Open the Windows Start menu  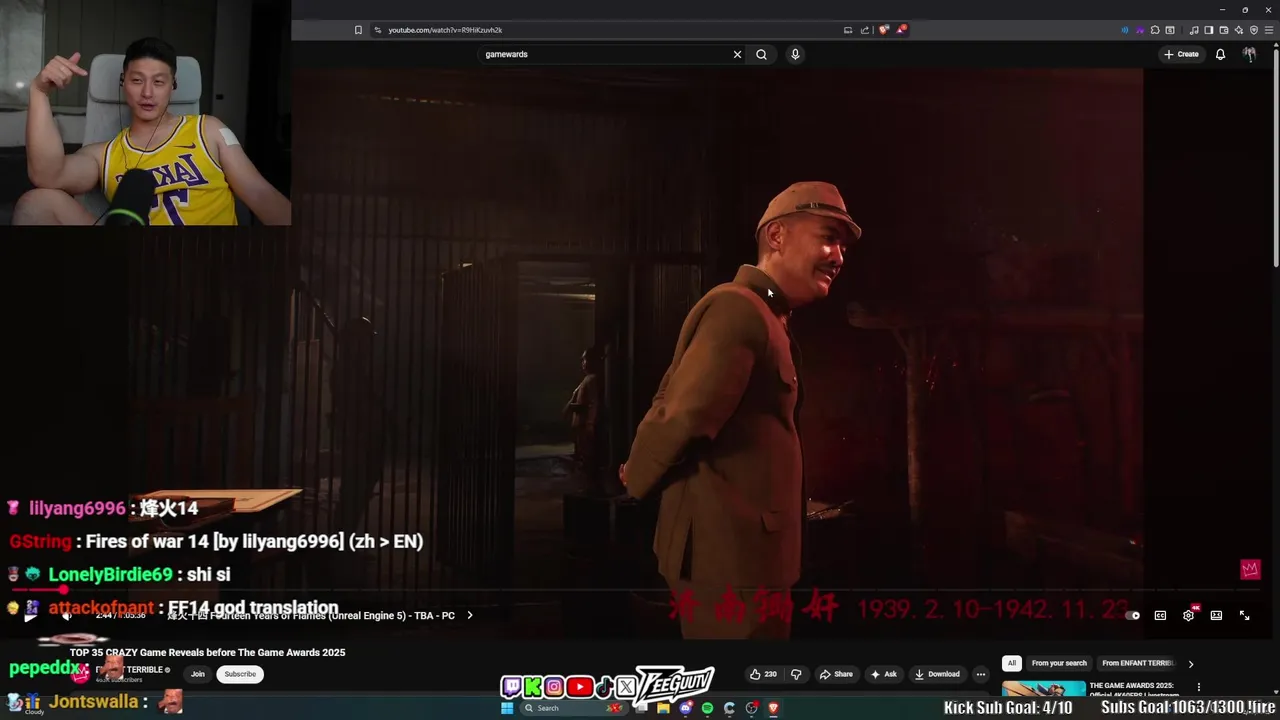[507, 708]
